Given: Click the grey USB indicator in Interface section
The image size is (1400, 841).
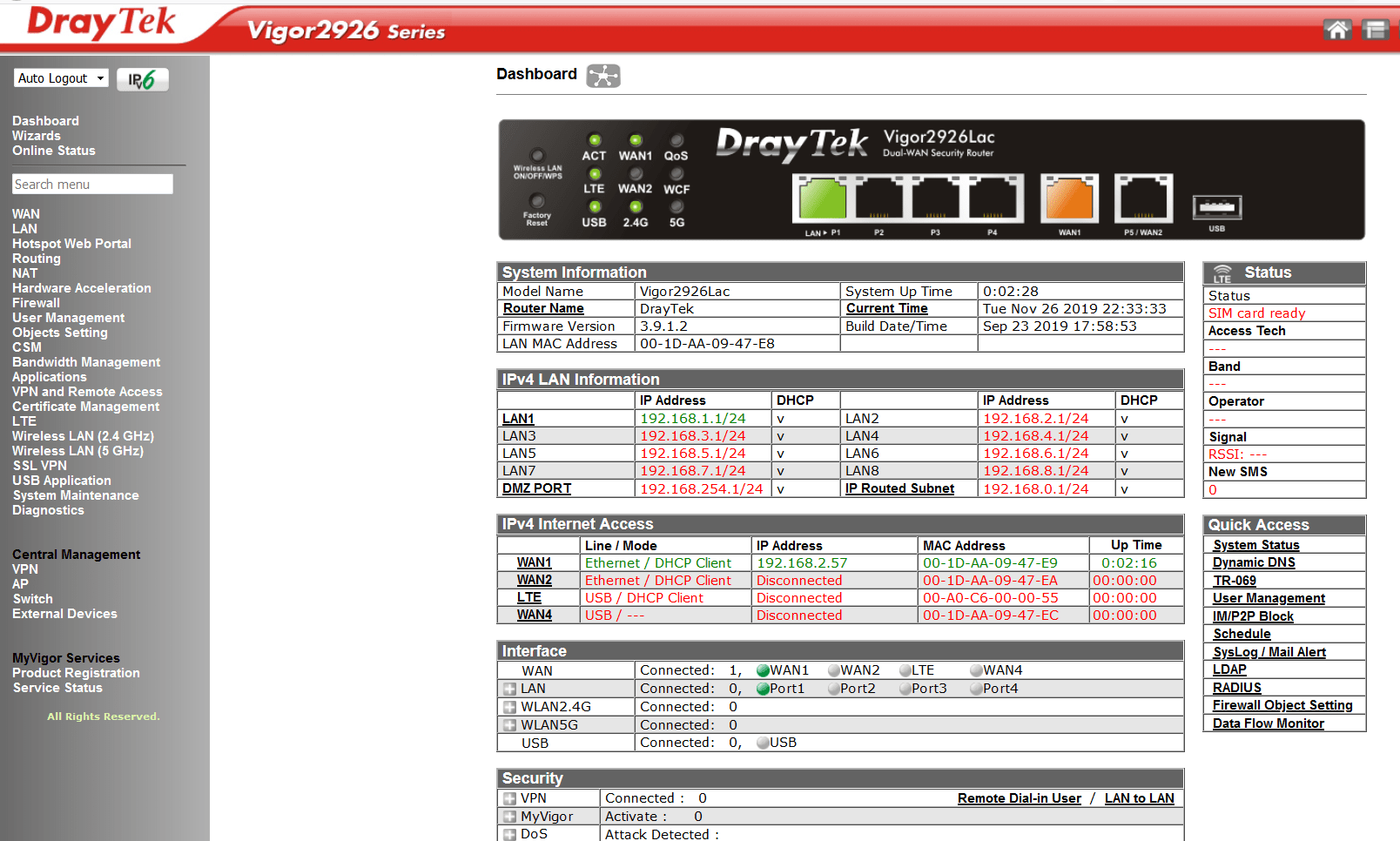Looking at the screenshot, I should click(x=763, y=743).
